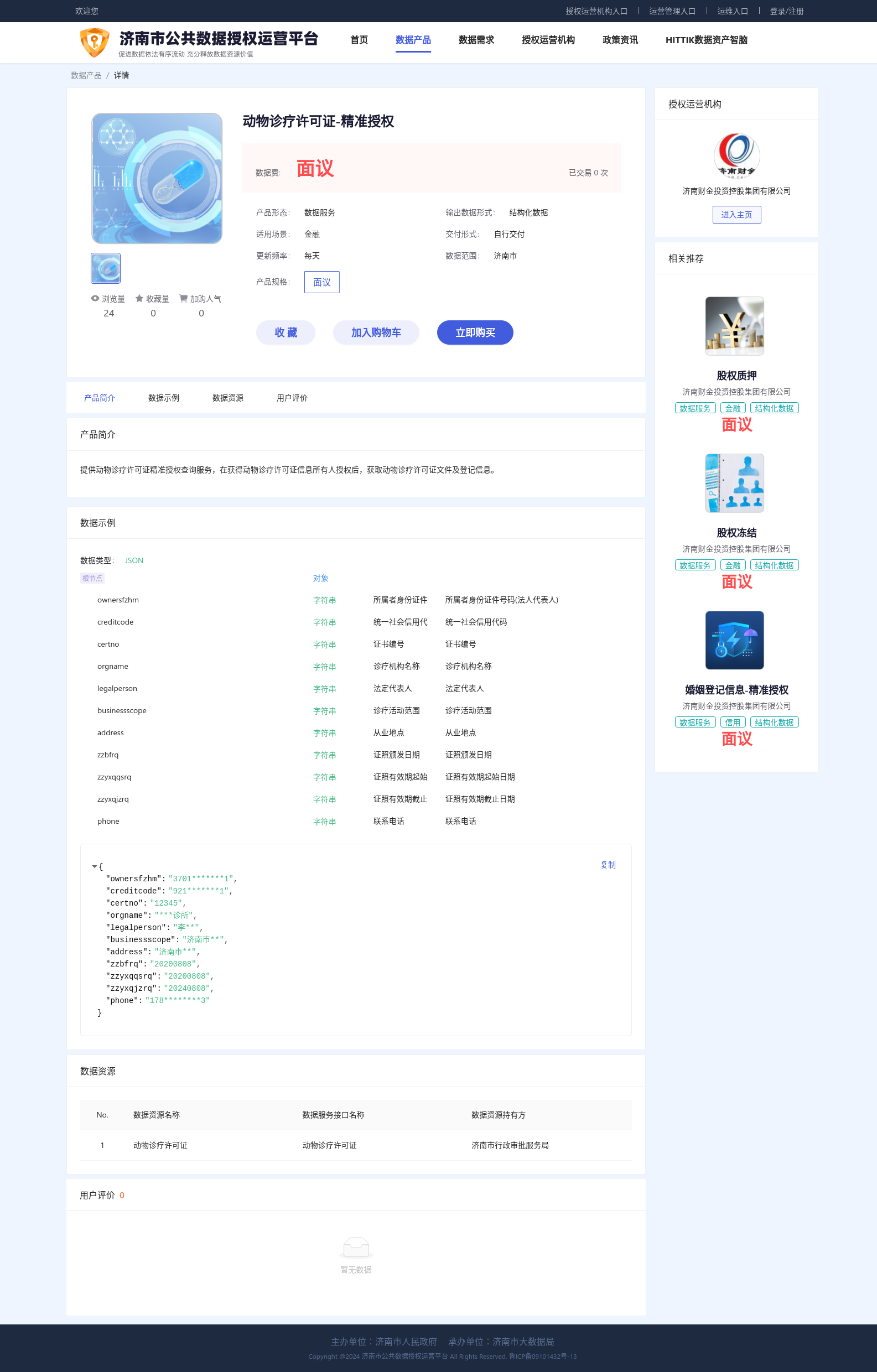Open the 股权质押 recommended product image

[x=735, y=326]
